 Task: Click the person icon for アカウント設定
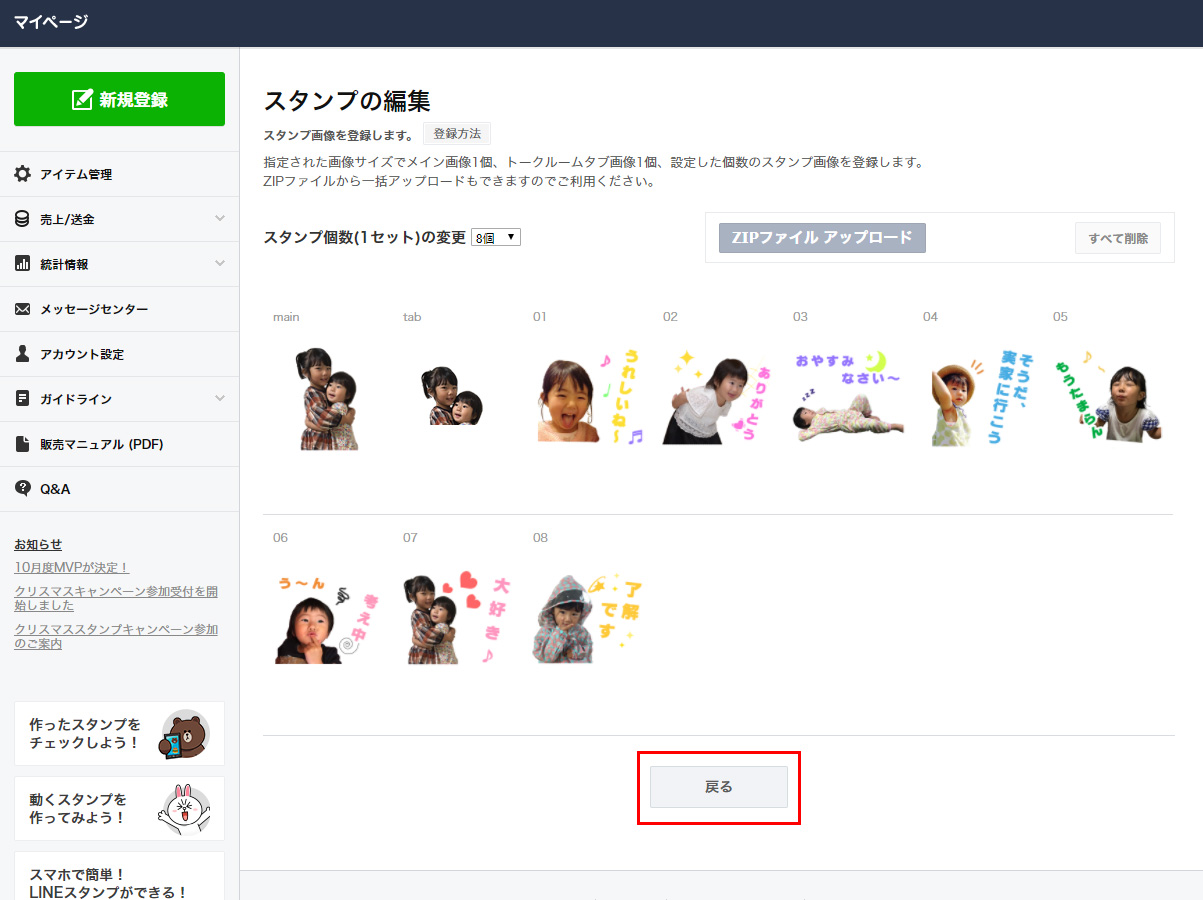point(22,354)
